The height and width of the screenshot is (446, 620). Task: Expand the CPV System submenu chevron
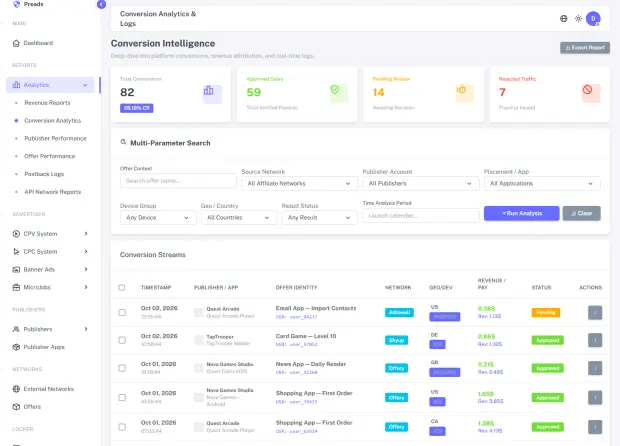[x=86, y=234]
